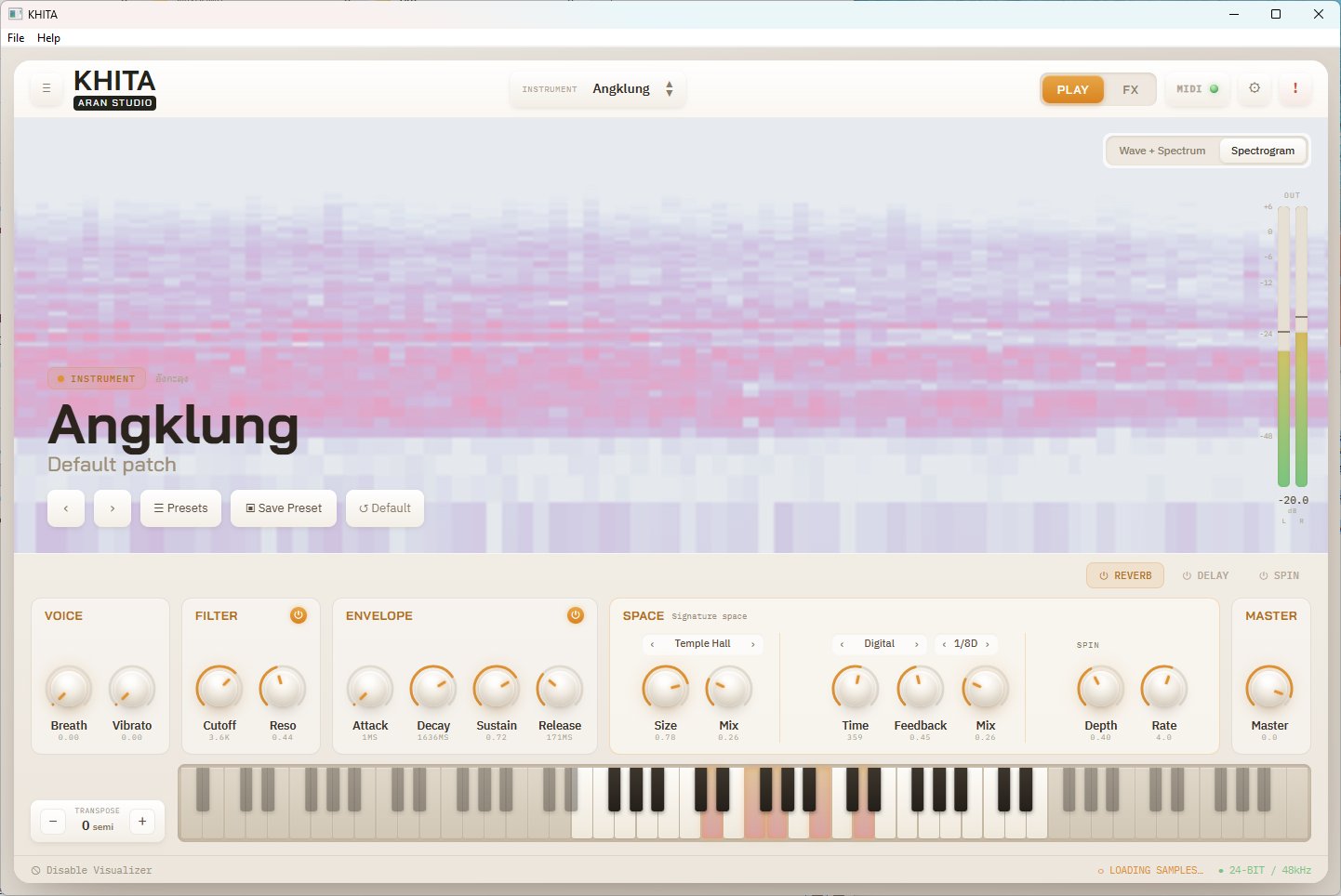
Task: Click the Breath knob
Action: [x=69, y=689]
